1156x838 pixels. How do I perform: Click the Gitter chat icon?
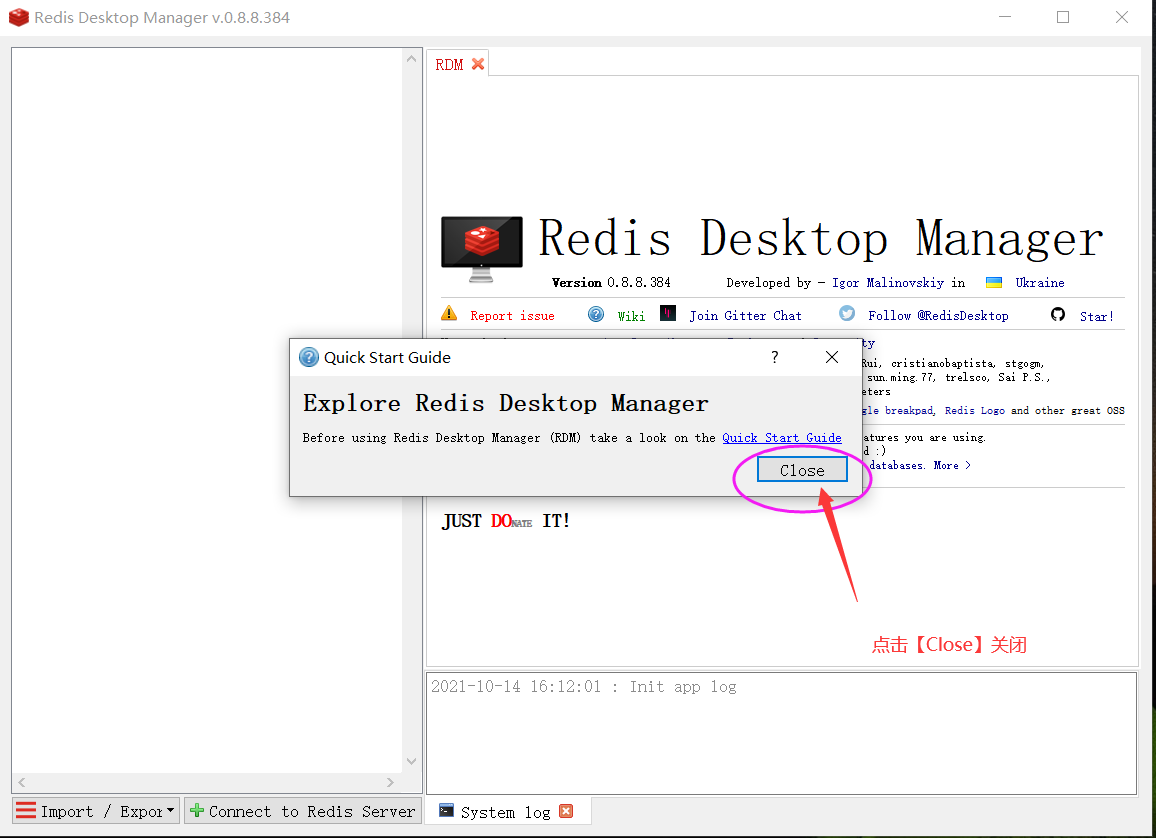(668, 313)
